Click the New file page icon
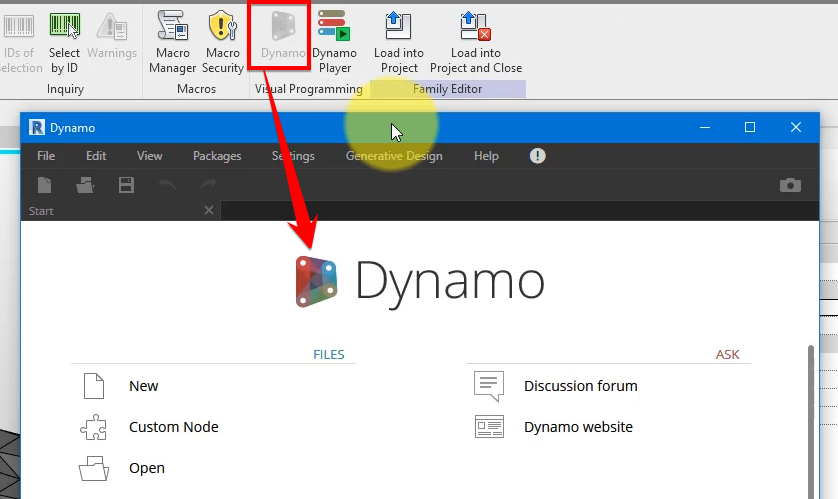 click(x=94, y=386)
